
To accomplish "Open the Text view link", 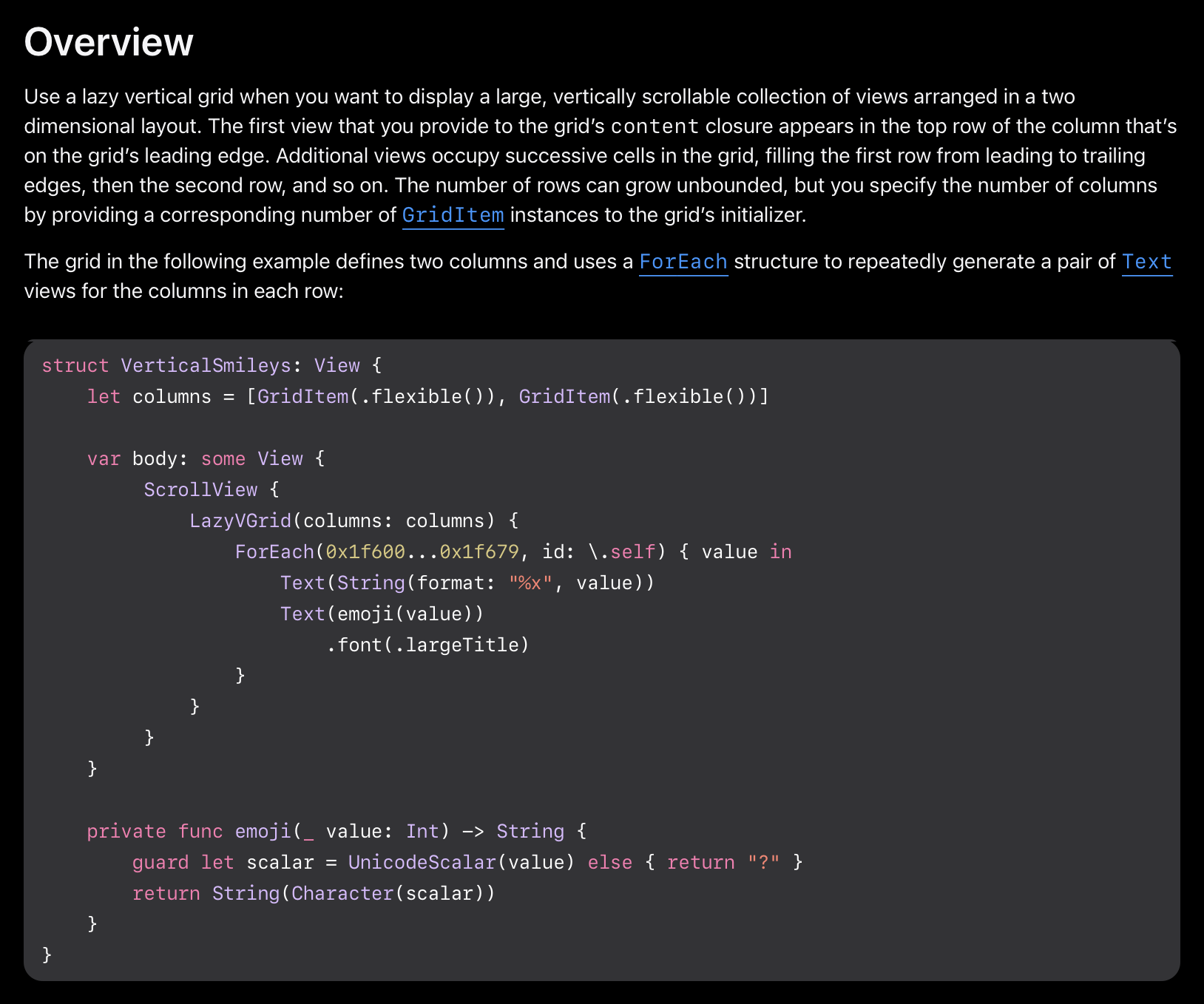I will point(1147,262).
